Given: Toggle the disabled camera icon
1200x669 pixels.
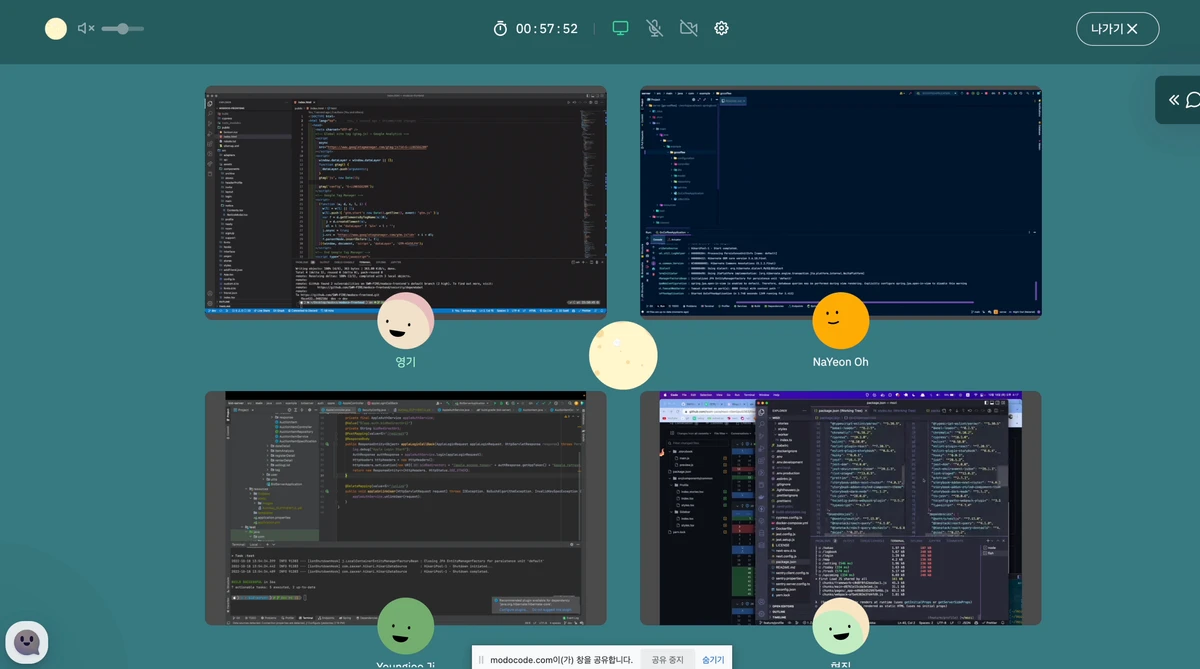Looking at the screenshot, I should click(688, 28).
